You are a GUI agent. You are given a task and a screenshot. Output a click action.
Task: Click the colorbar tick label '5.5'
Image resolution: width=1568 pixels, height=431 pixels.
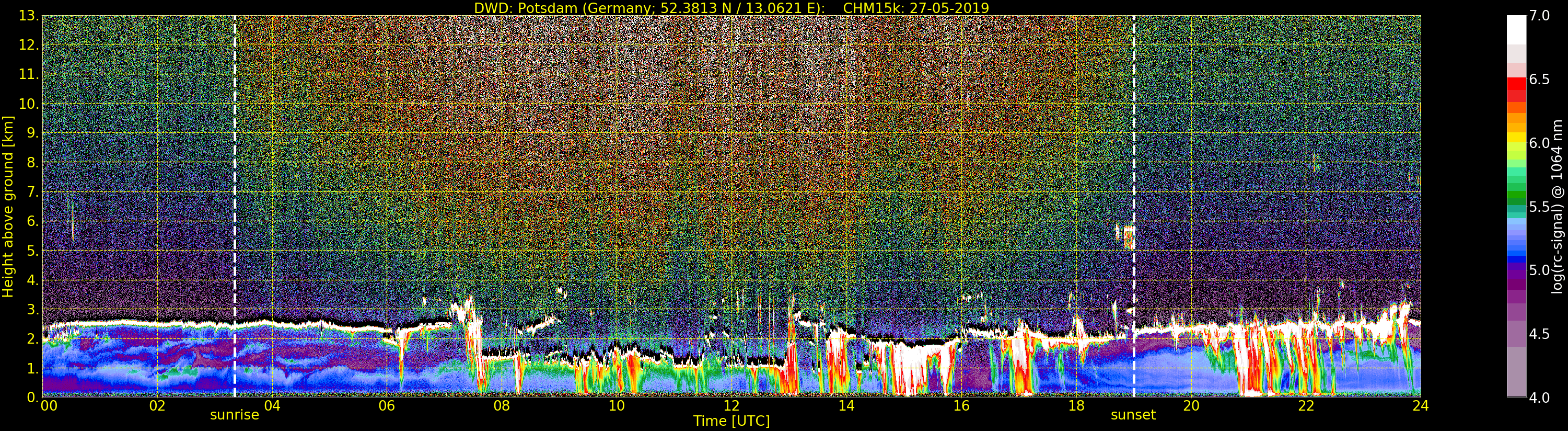click(1539, 207)
